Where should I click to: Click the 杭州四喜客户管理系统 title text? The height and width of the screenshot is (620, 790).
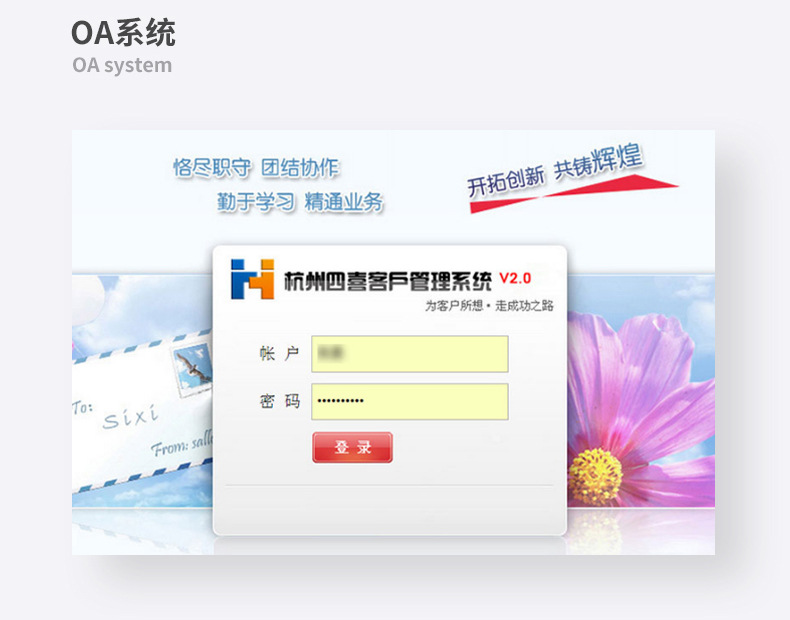[387, 282]
